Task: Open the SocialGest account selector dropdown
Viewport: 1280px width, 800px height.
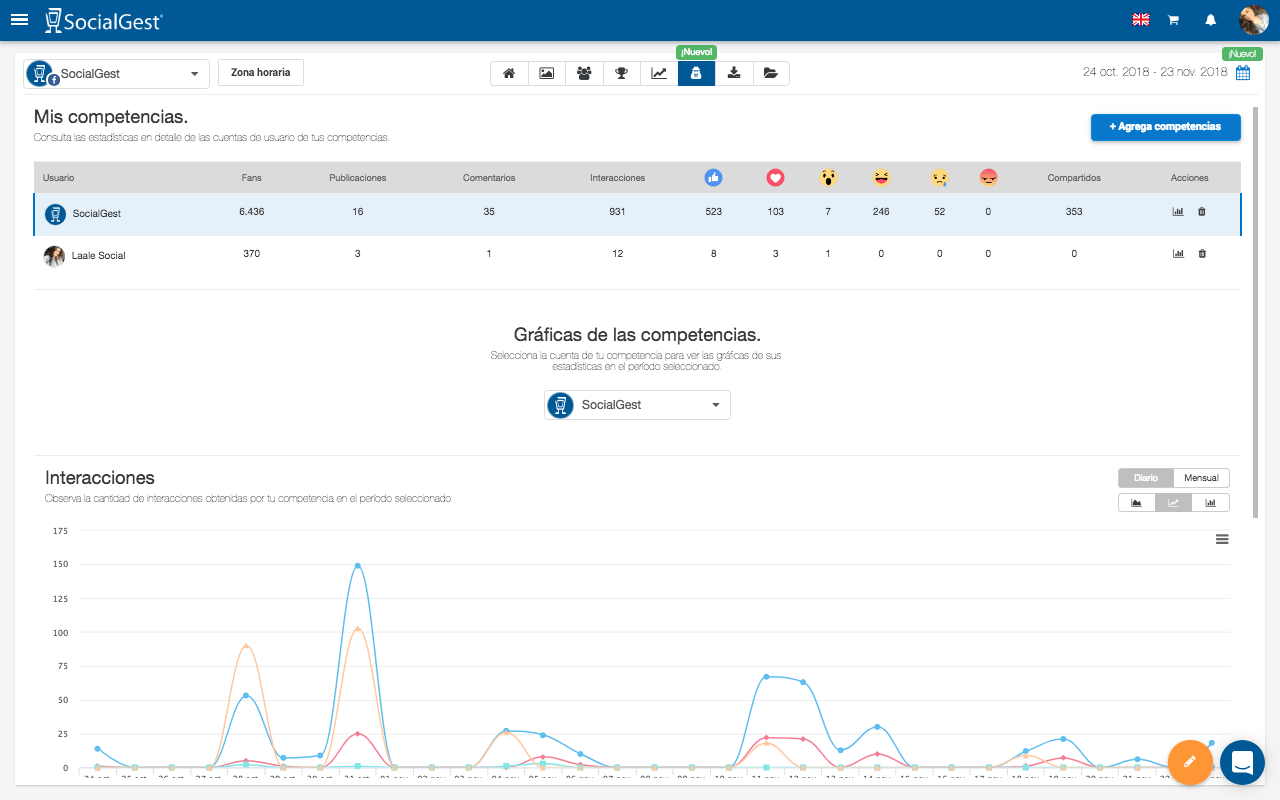Action: click(x=116, y=74)
